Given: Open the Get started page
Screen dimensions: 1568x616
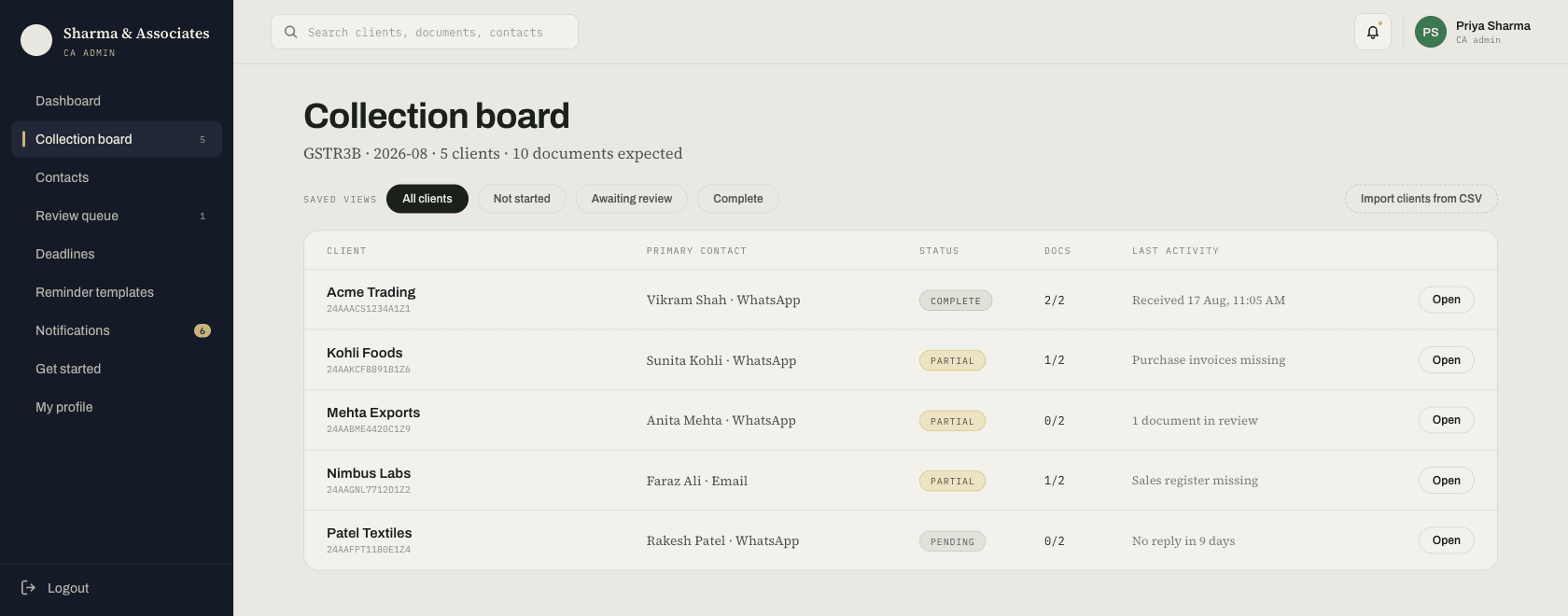Looking at the screenshot, I should 117,369.
